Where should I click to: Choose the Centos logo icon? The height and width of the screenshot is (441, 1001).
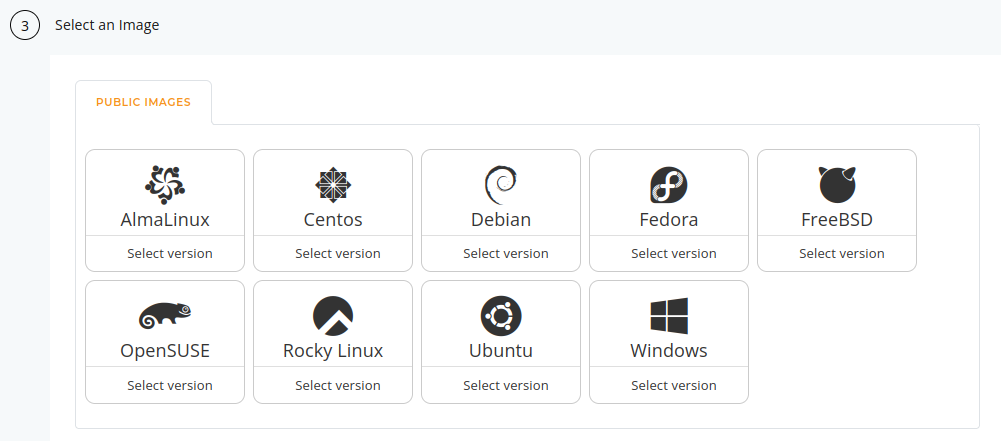[x=333, y=184]
